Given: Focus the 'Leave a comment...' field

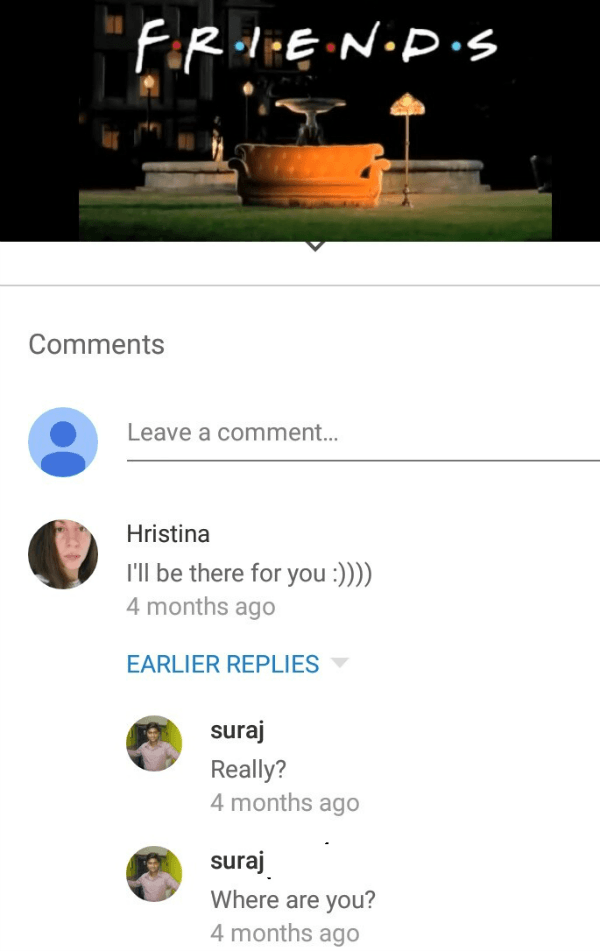Looking at the screenshot, I should point(363,434).
